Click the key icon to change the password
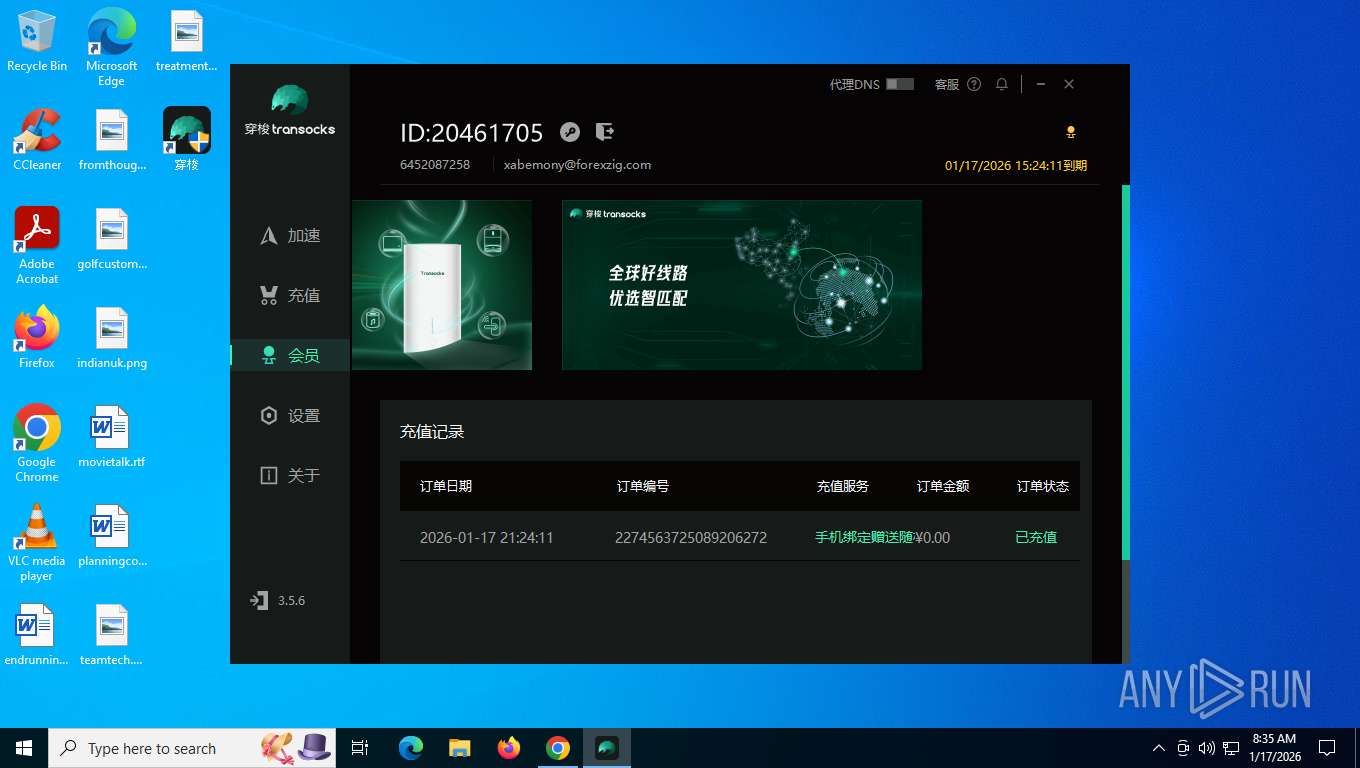 pyautogui.click(x=570, y=132)
